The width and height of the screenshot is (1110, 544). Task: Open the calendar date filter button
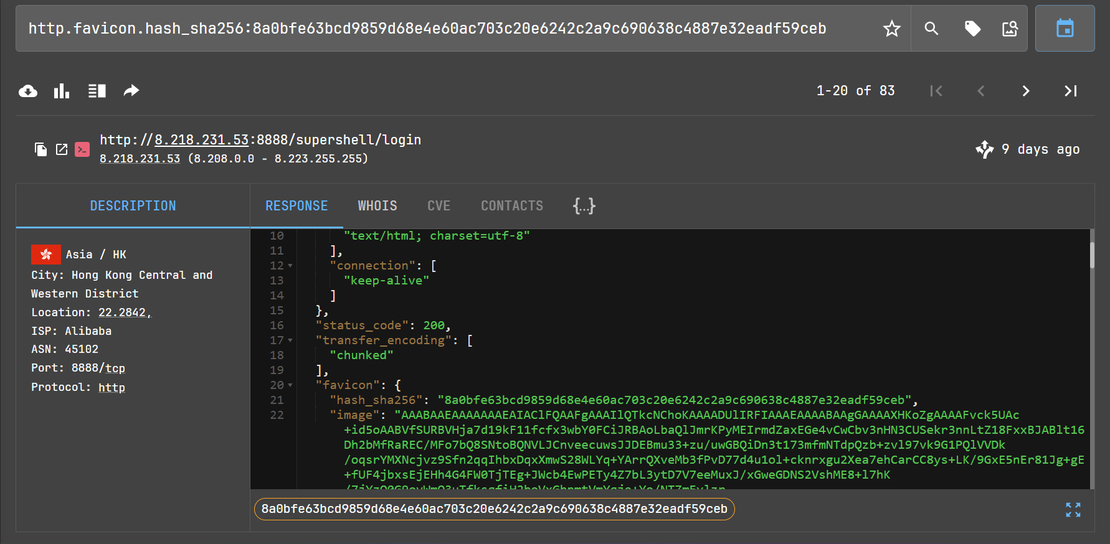(1065, 29)
